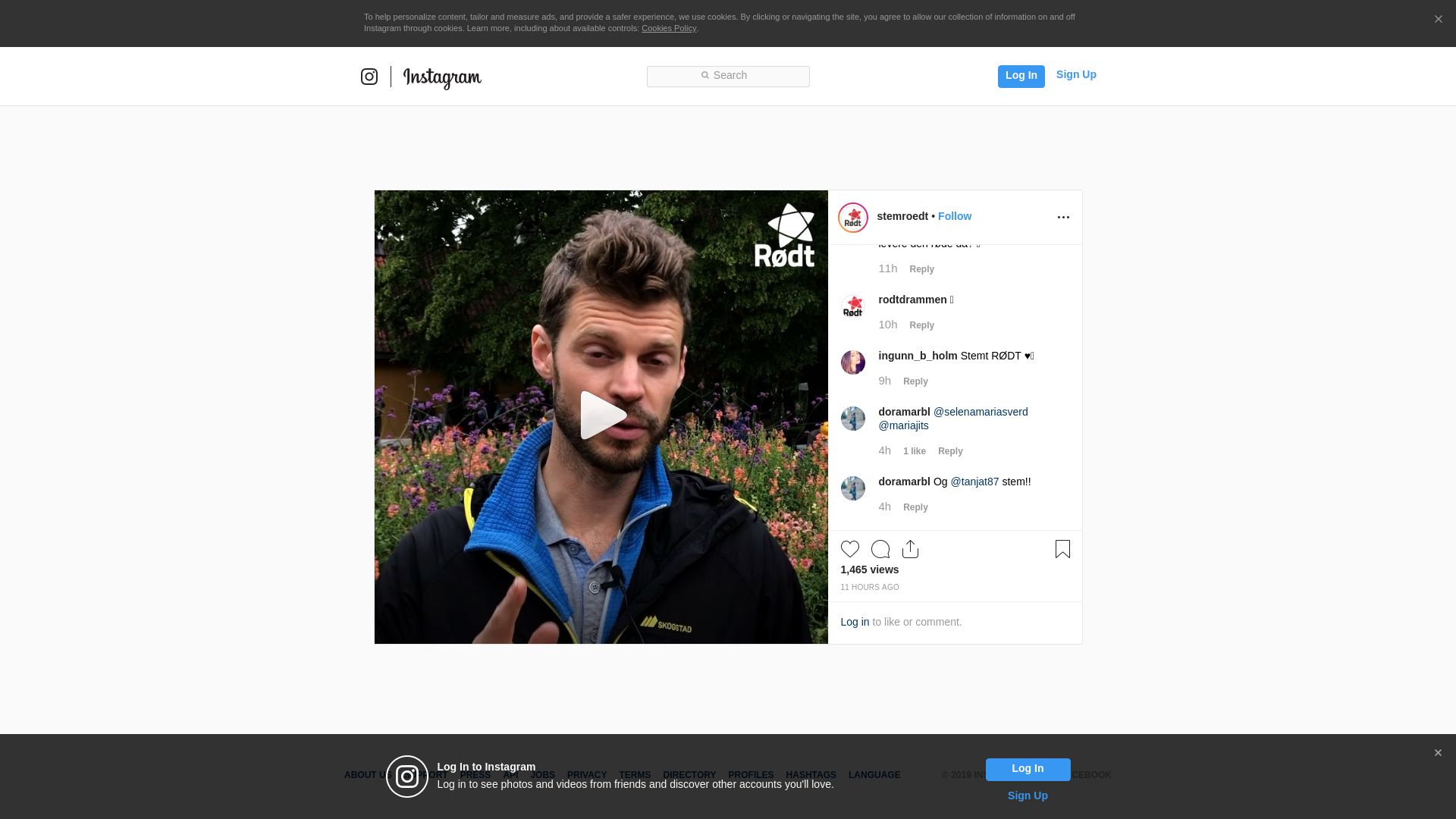The height and width of the screenshot is (819, 1456).
Task: Open stemroedt profile picture
Action: coord(853,218)
